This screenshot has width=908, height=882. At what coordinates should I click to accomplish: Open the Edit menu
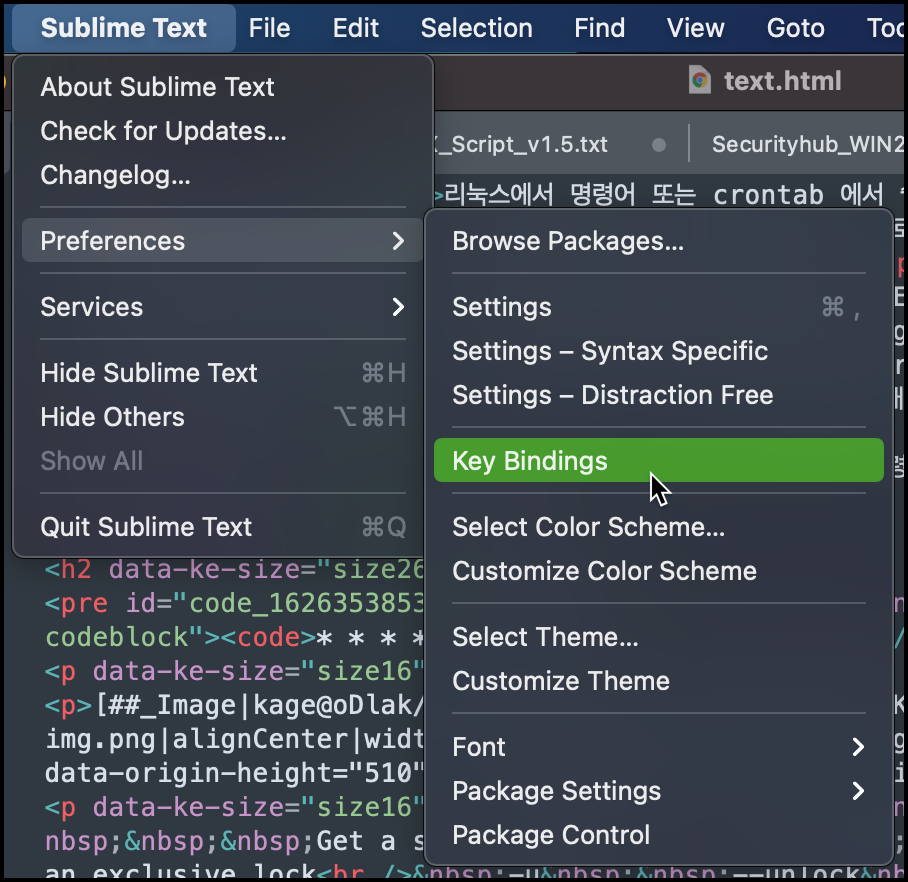[356, 28]
